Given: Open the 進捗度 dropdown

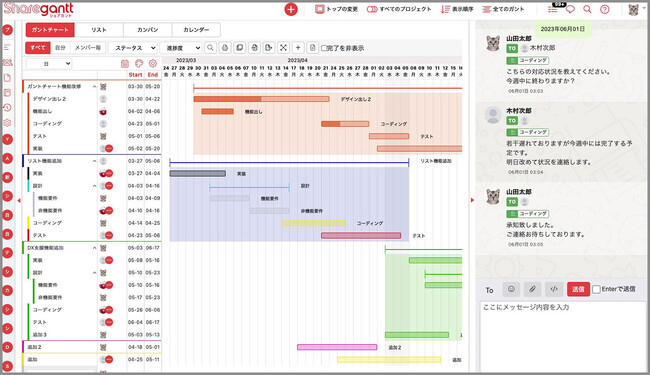Looking at the screenshot, I should (x=181, y=48).
